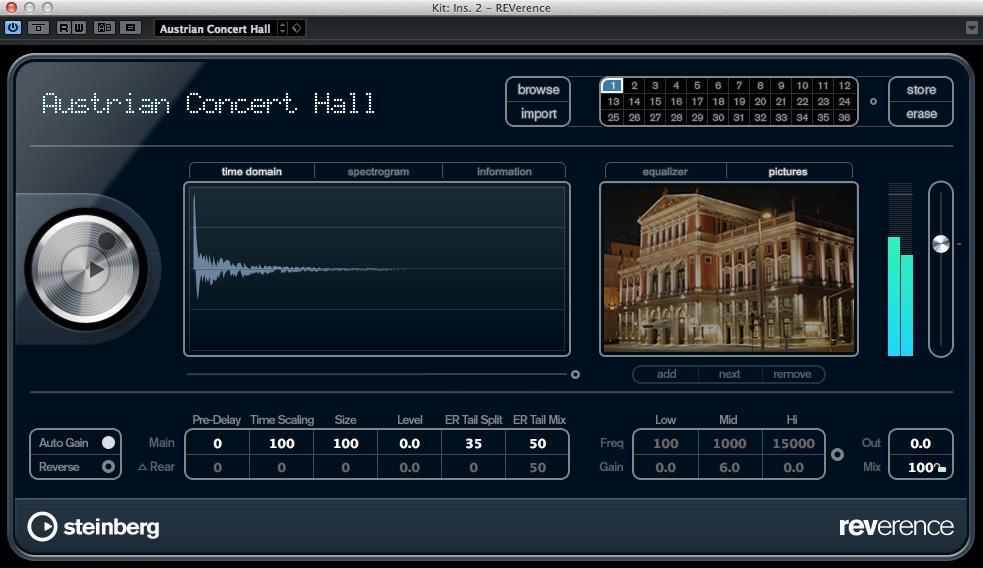Click Main Pre-Delay value 0
This screenshot has height=568, width=983.
click(218, 443)
